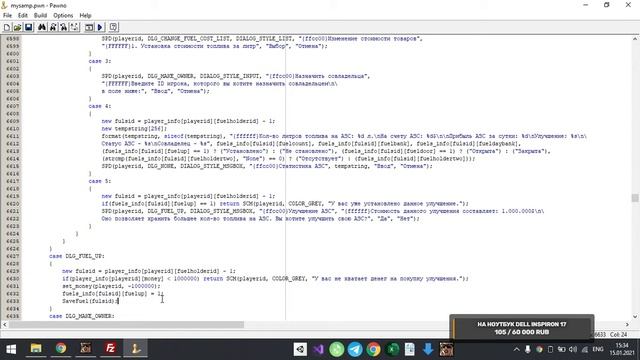Open FileZilla from the taskbar
This screenshot has height=360, width=640.
pyautogui.click(x=110, y=349)
